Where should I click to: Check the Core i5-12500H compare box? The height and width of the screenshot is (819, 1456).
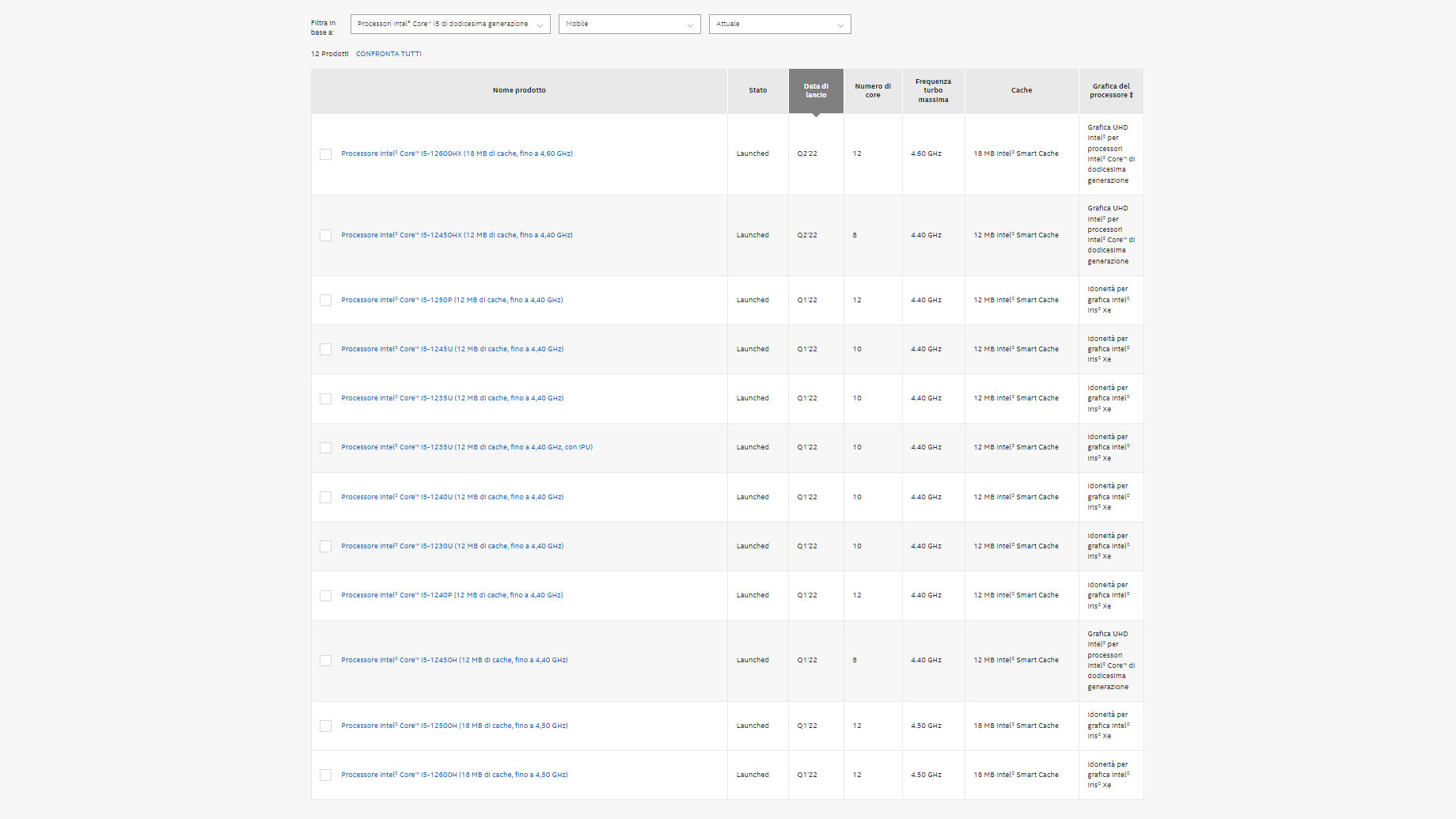325,726
